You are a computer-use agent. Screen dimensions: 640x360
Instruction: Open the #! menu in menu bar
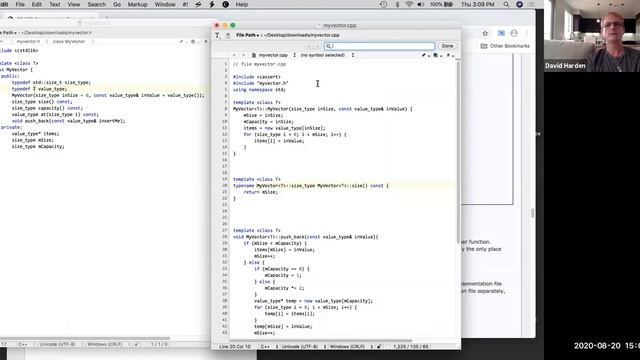point(185,4)
